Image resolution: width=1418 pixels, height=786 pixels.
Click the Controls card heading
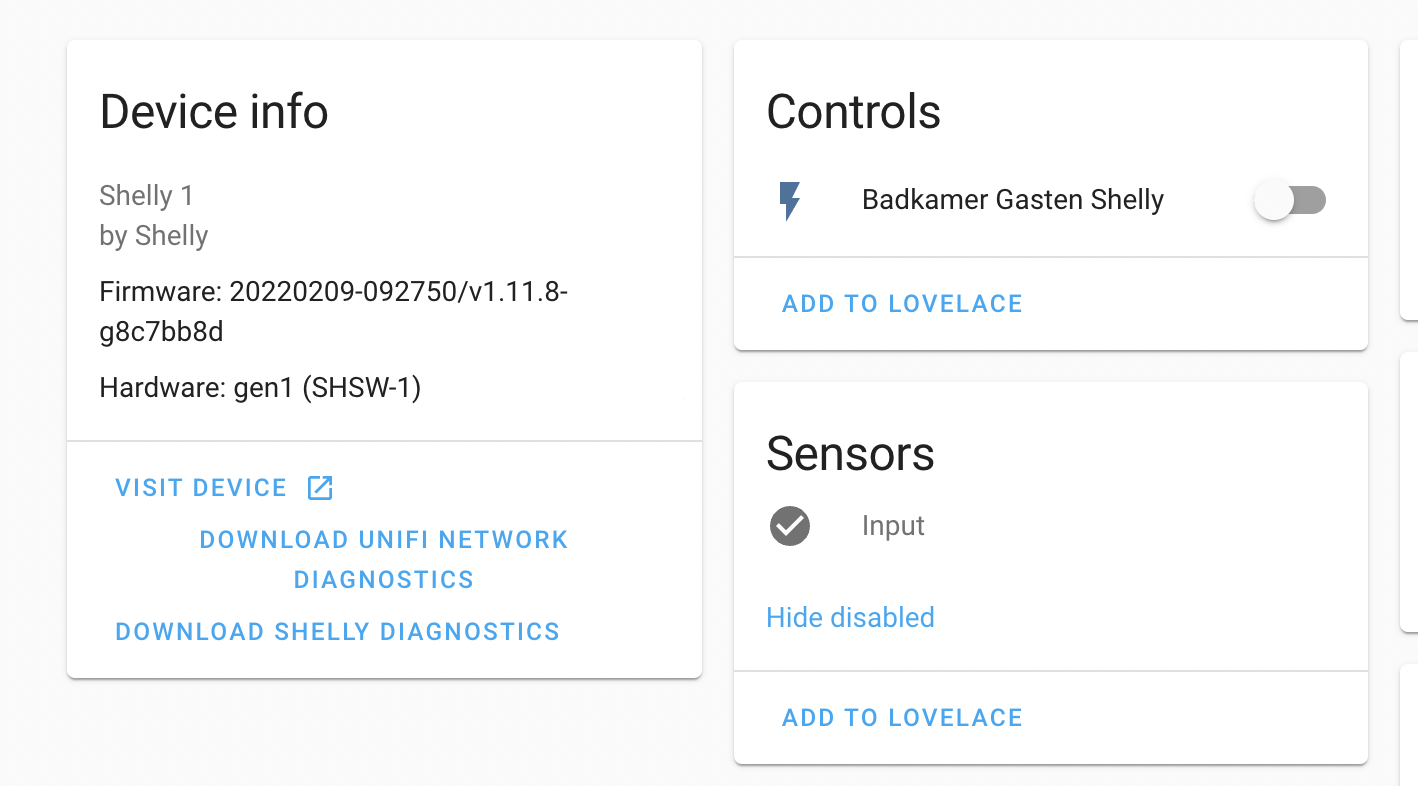(853, 111)
